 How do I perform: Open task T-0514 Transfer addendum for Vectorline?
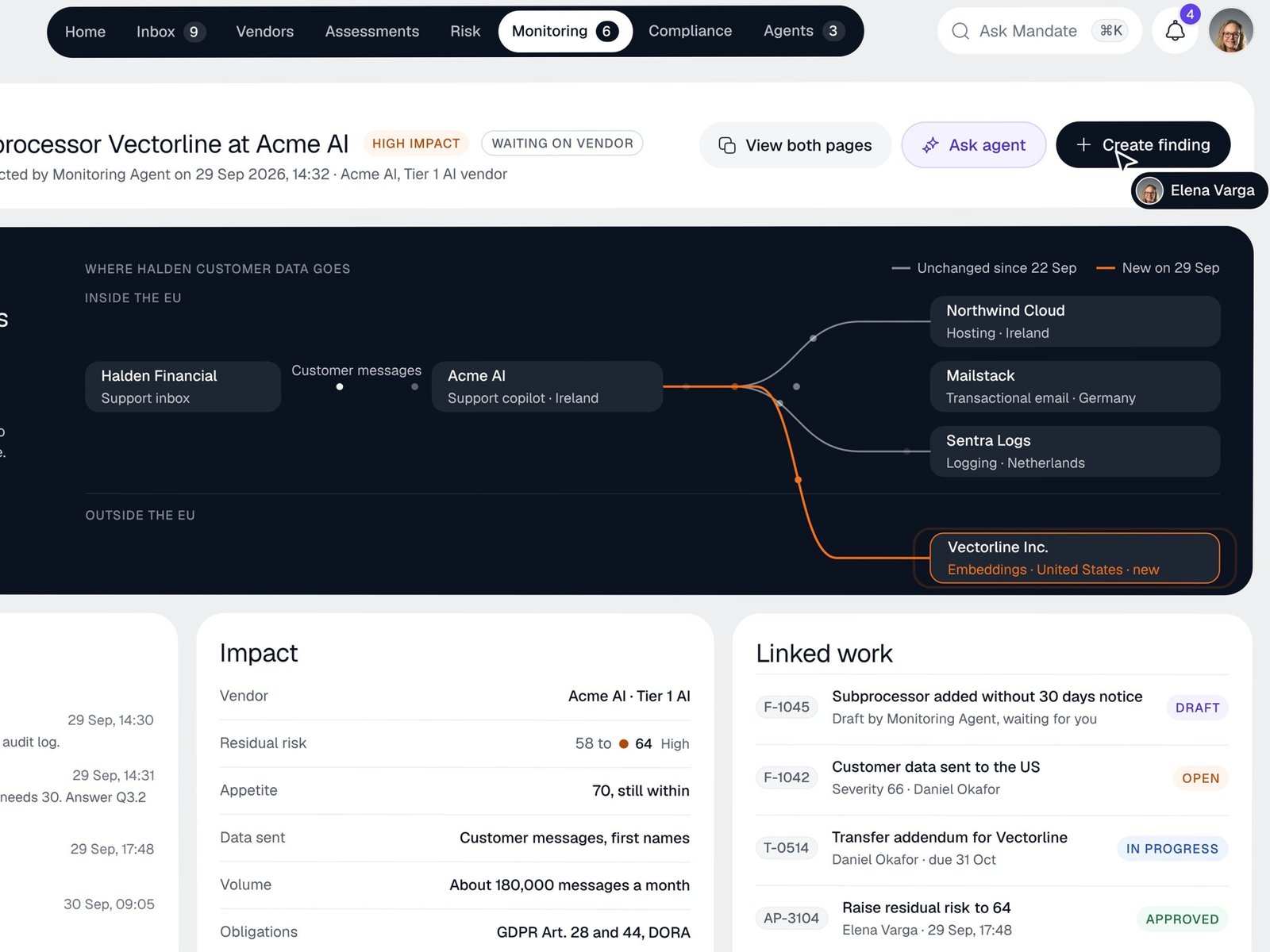click(x=992, y=849)
